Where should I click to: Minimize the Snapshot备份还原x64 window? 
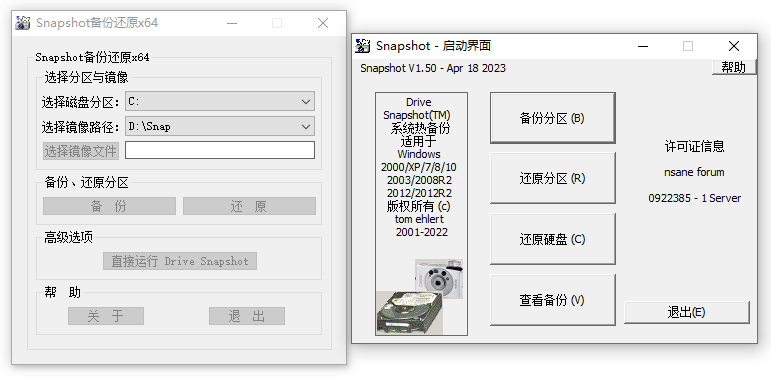pos(232,23)
